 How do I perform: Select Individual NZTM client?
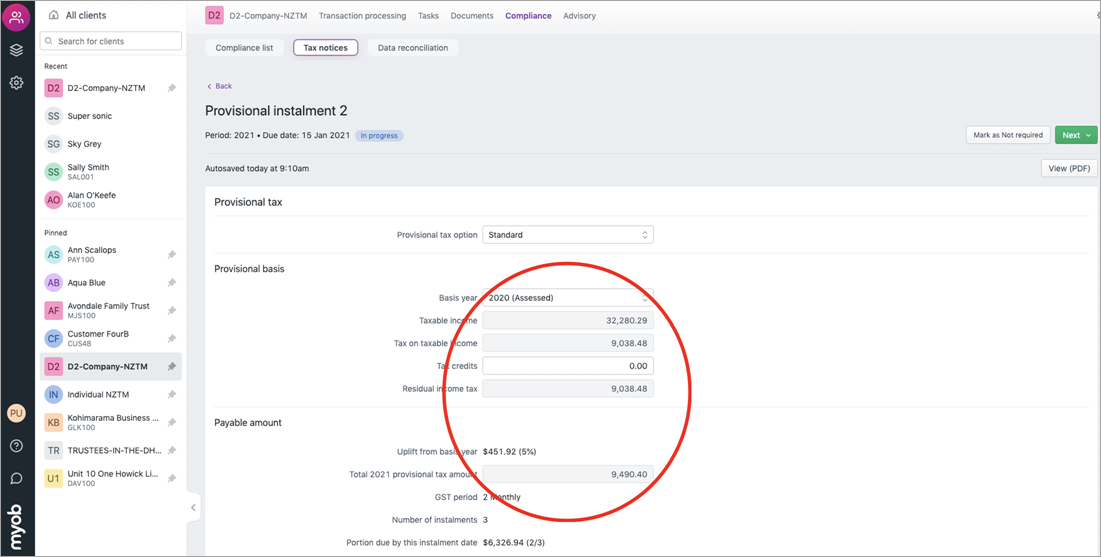pos(110,394)
